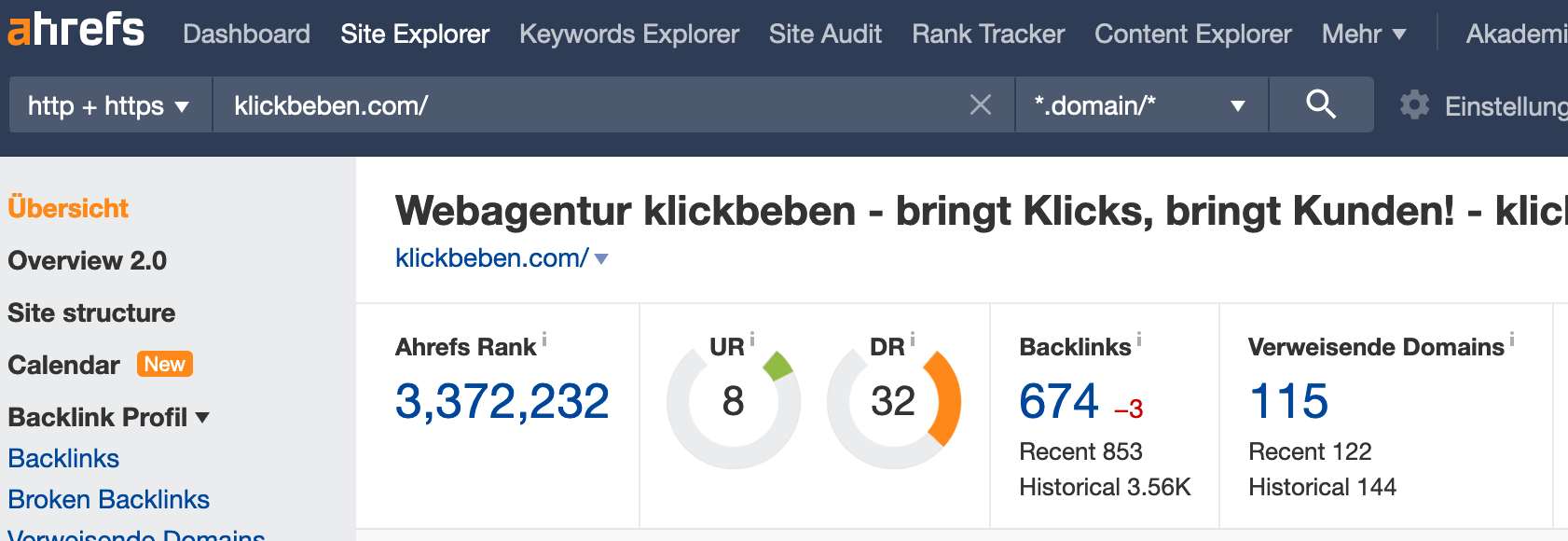
Task: Clear the URL field with the X icon
Action: click(x=980, y=104)
